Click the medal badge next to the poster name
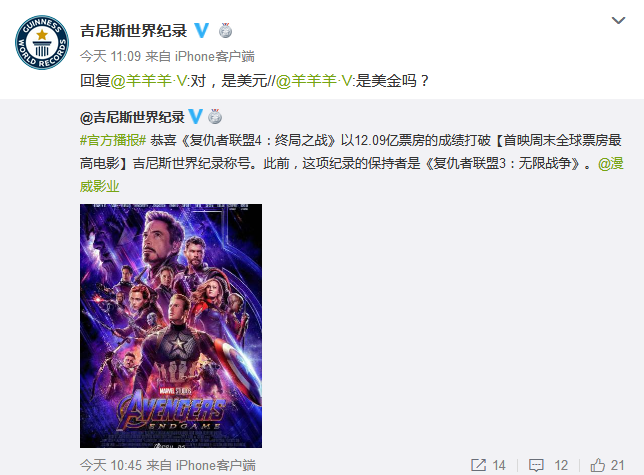 [x=225, y=31]
